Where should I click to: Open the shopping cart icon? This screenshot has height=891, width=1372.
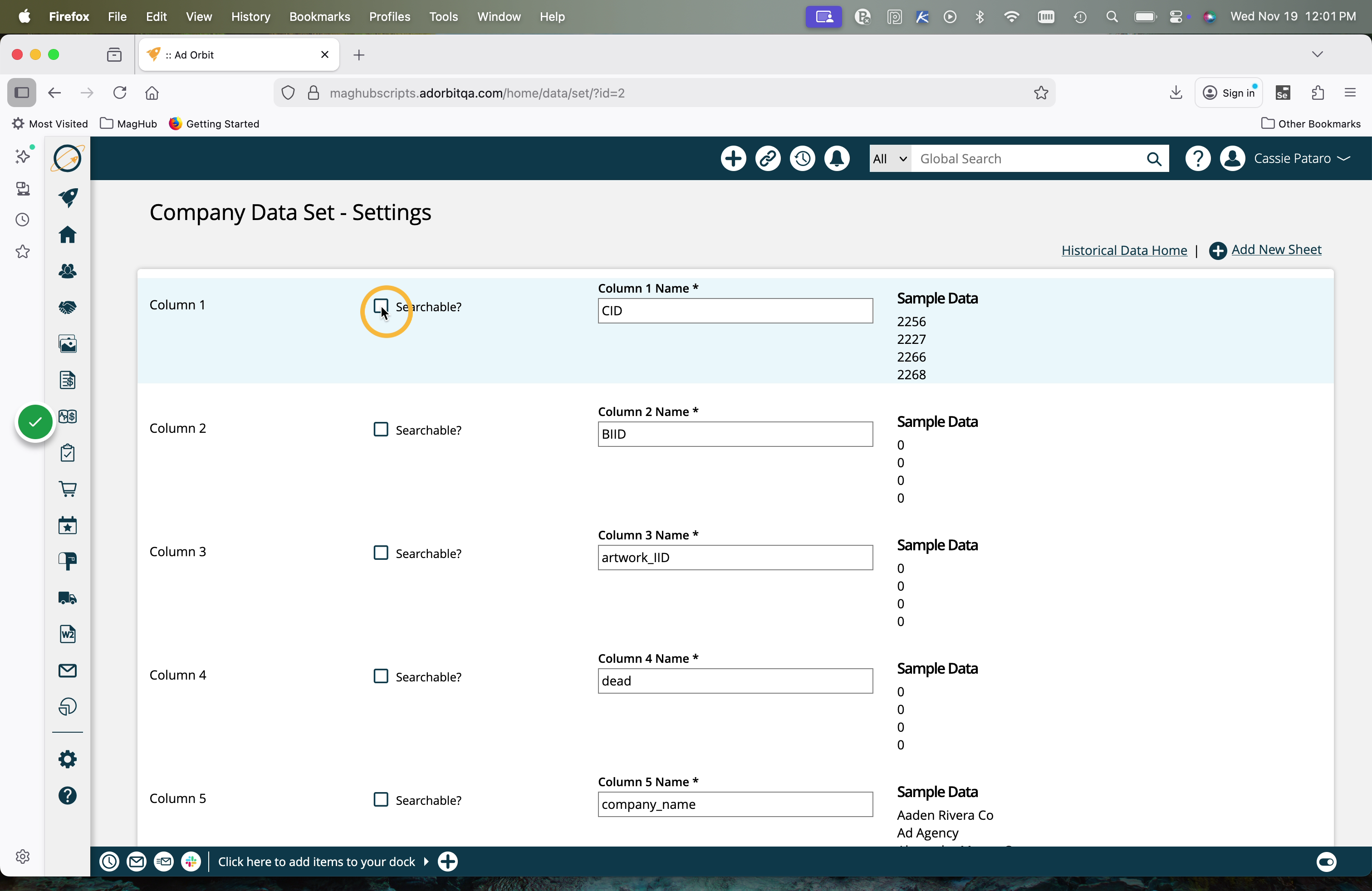(x=68, y=490)
